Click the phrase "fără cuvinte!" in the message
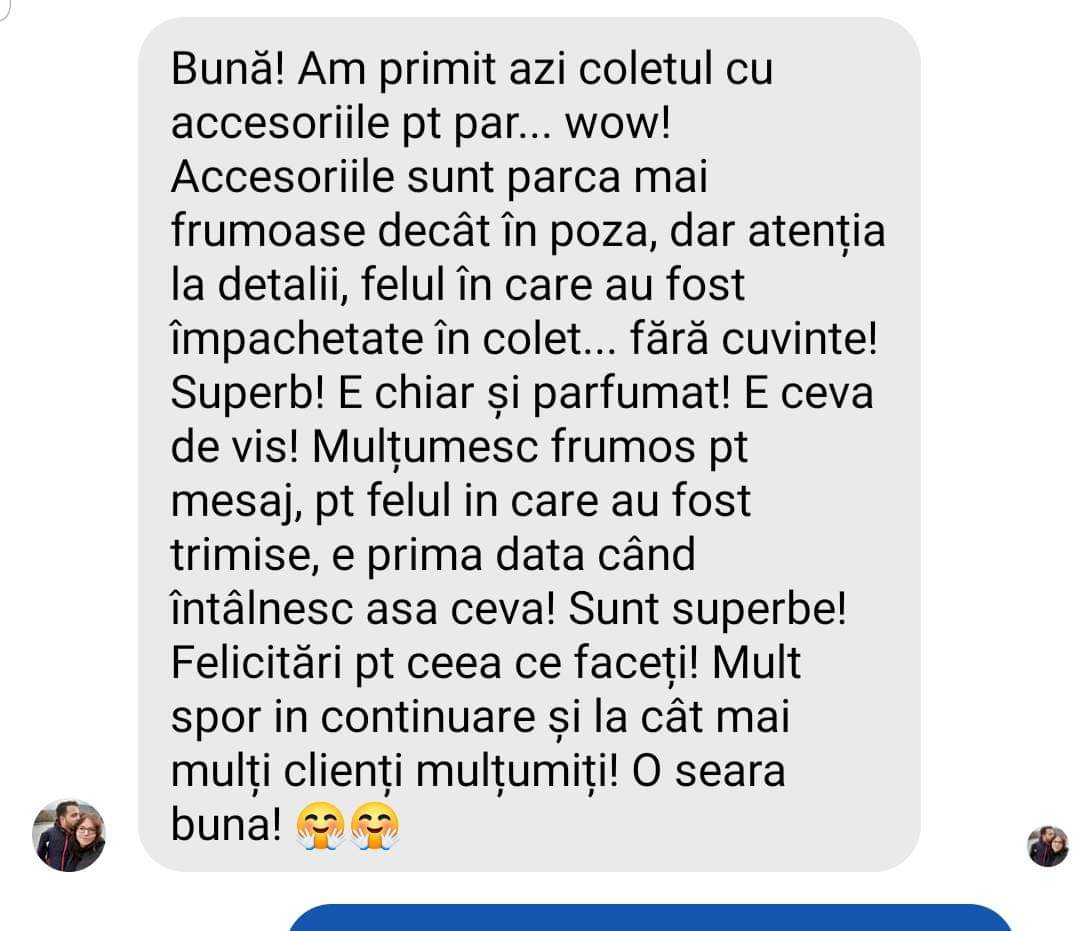 point(754,339)
